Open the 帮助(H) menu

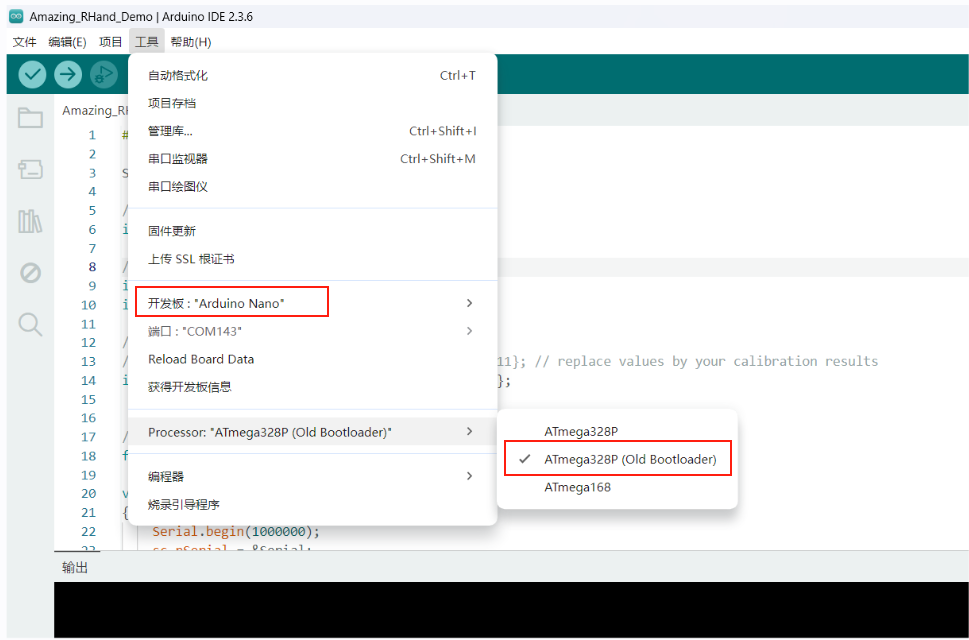(191, 41)
